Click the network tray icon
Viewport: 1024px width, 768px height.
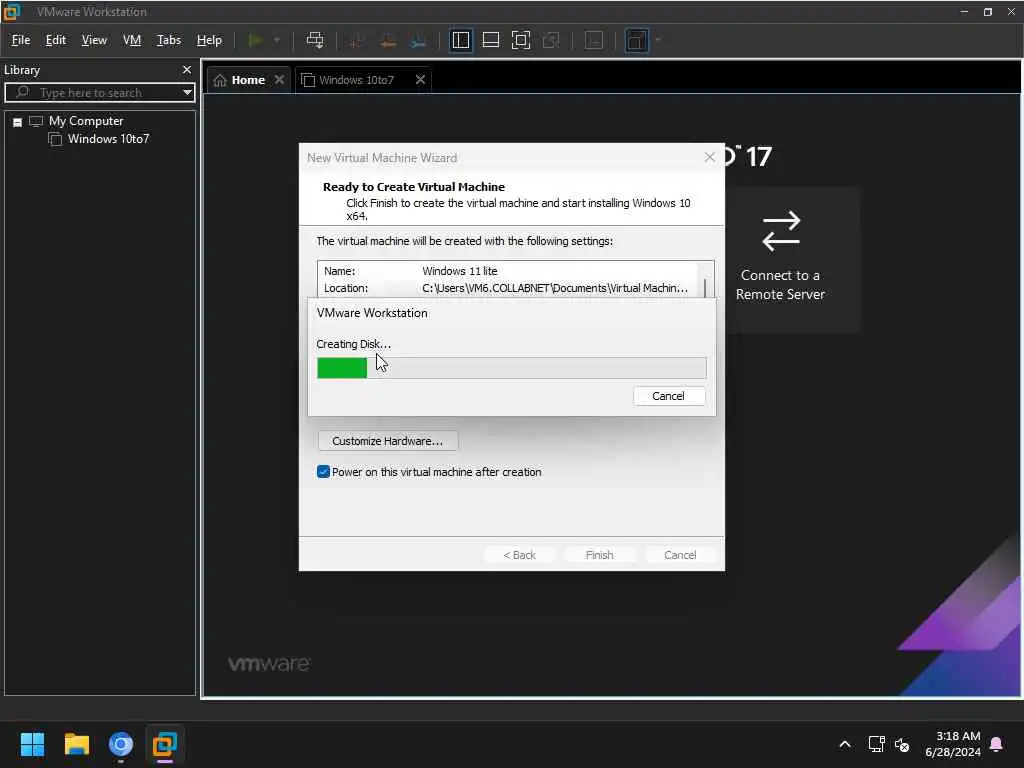(x=876, y=744)
